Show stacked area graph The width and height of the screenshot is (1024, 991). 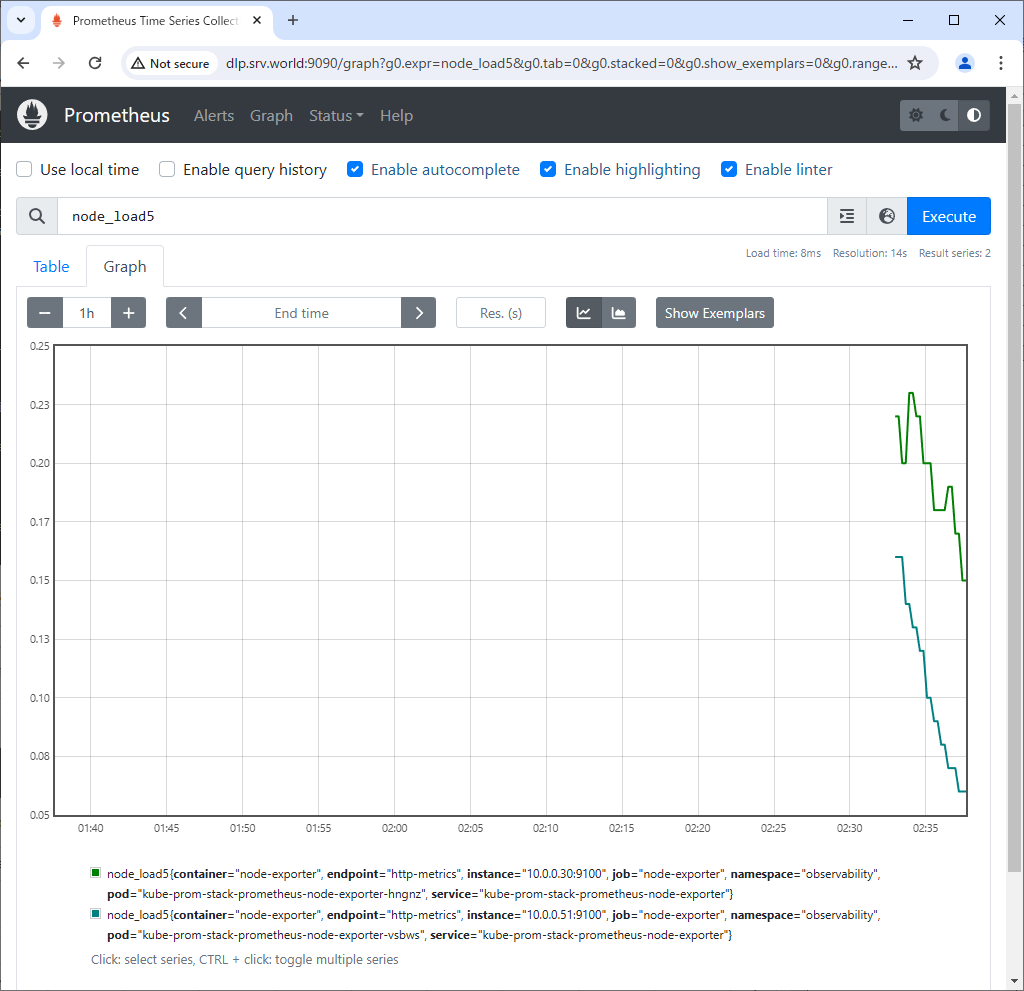(x=618, y=313)
